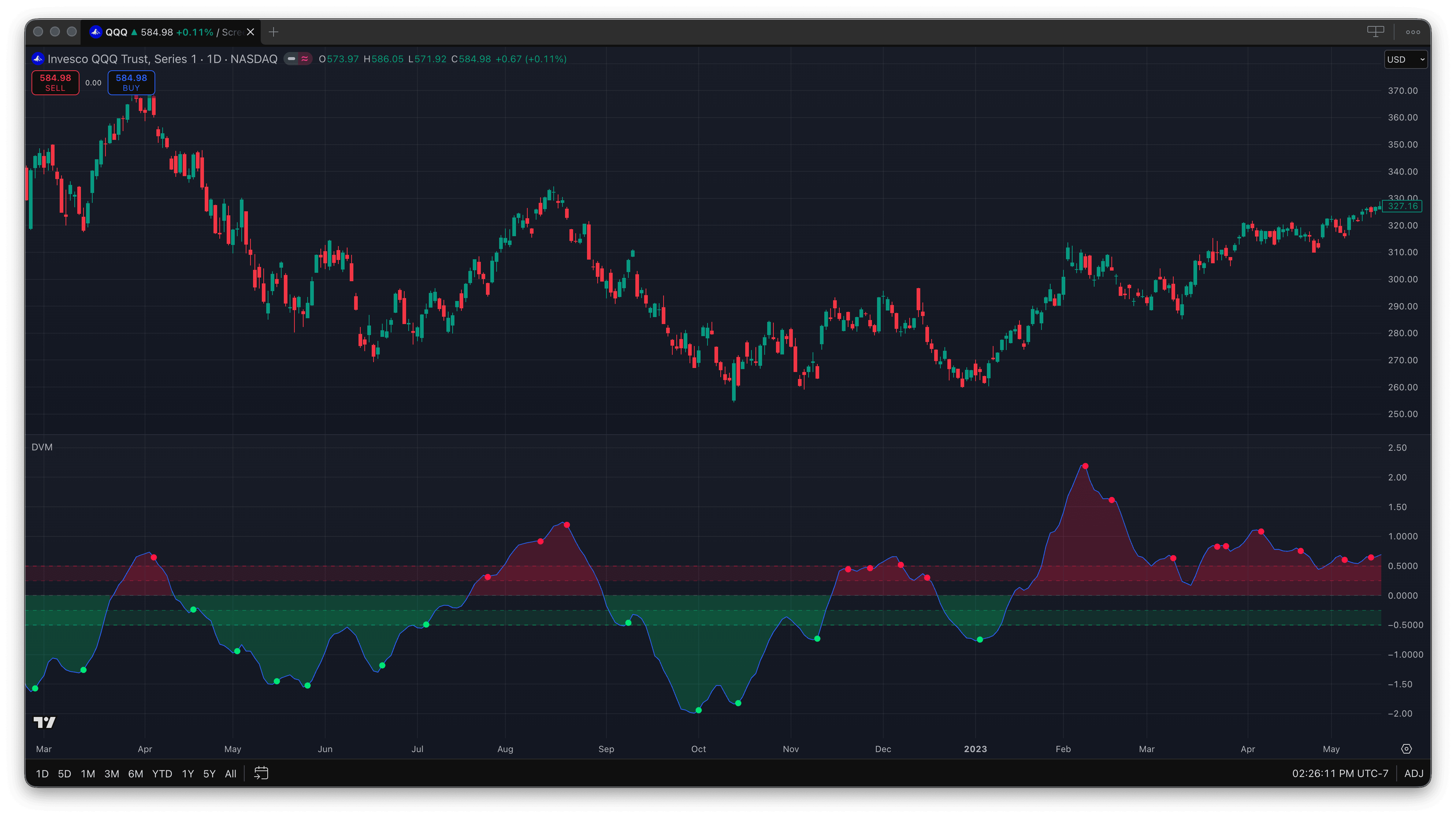Click the Sep label on time axis
The image size is (1456, 818).
pos(606,748)
